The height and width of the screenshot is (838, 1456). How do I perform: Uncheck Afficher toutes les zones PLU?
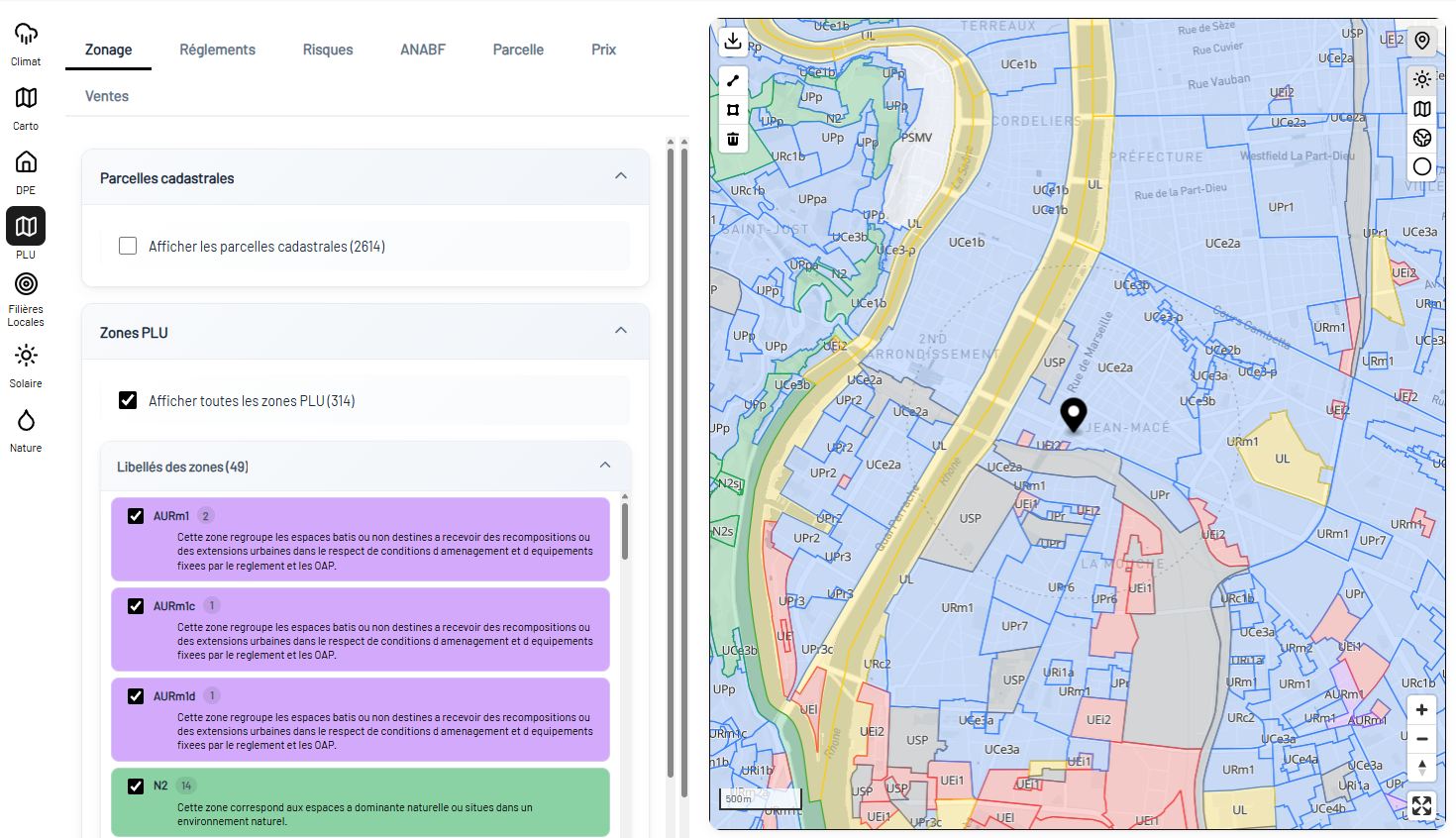point(128,400)
